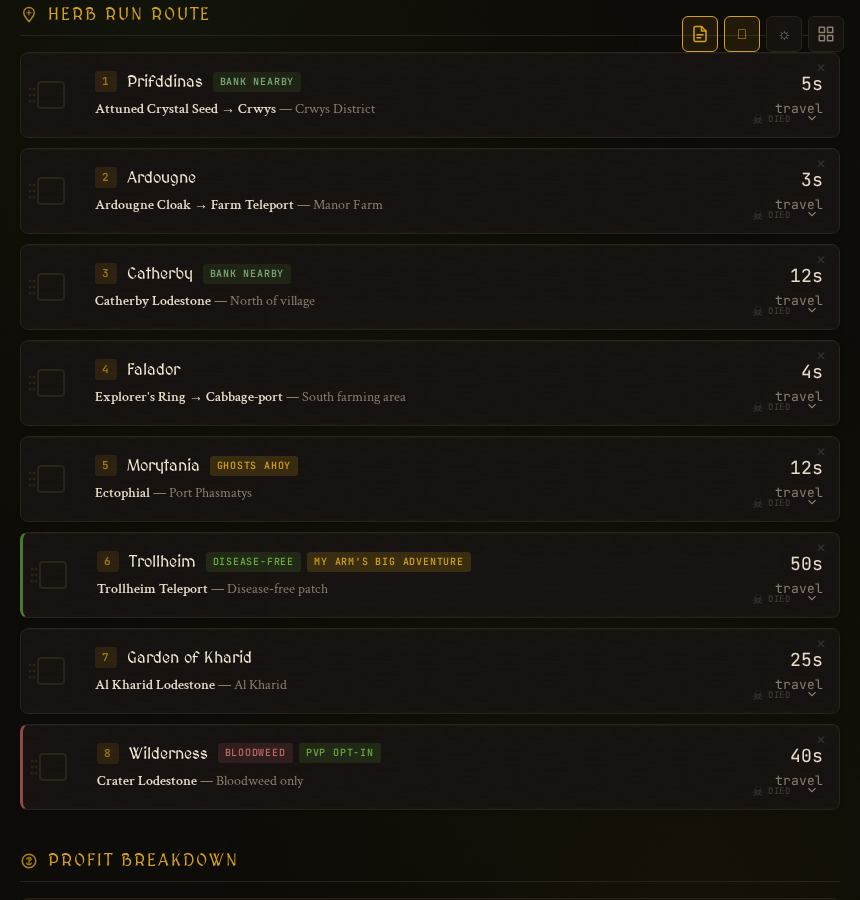
Task: Open the settings gear in the toolbar
Action: 784,34
